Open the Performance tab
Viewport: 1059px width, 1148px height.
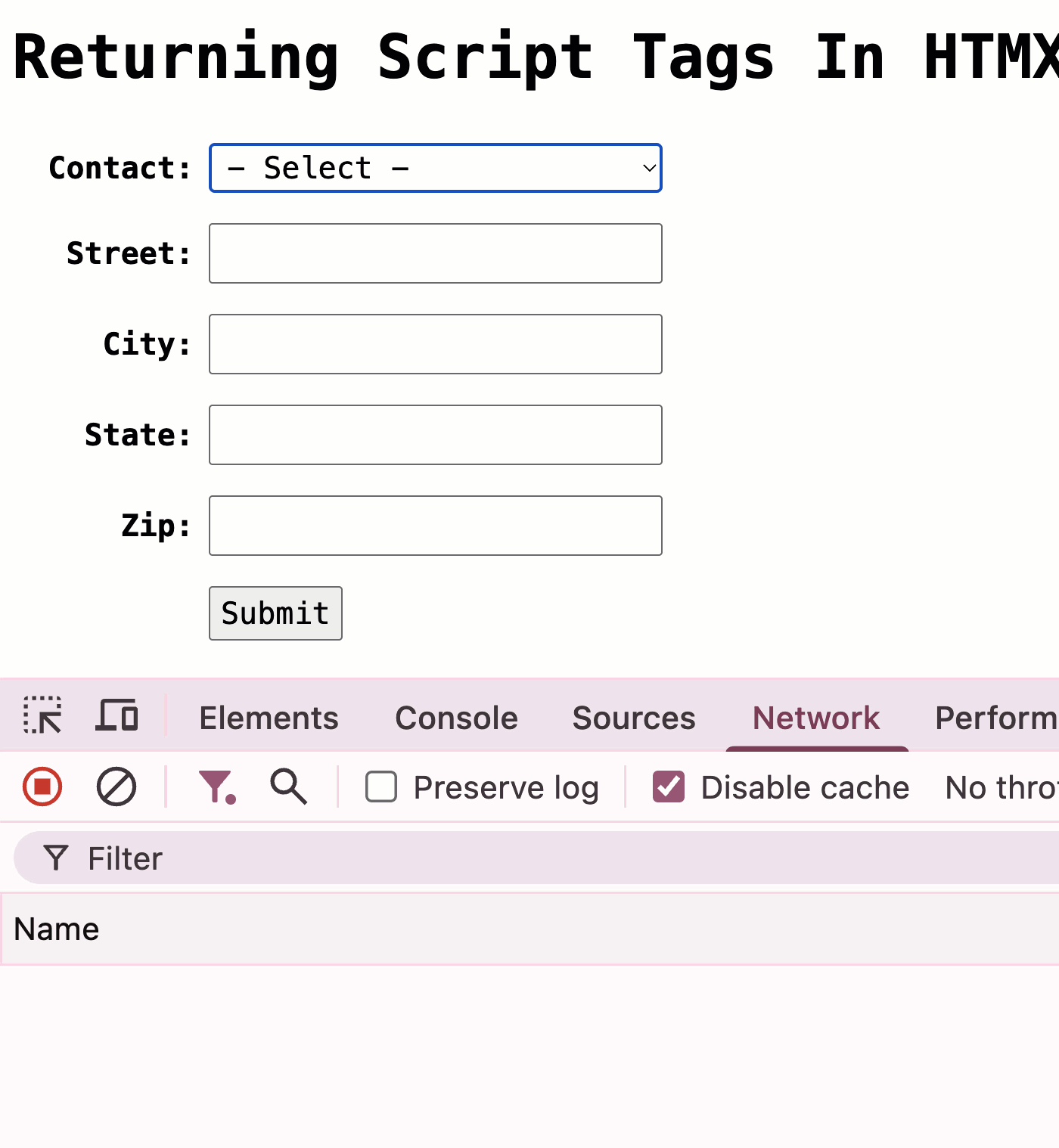click(x=996, y=718)
